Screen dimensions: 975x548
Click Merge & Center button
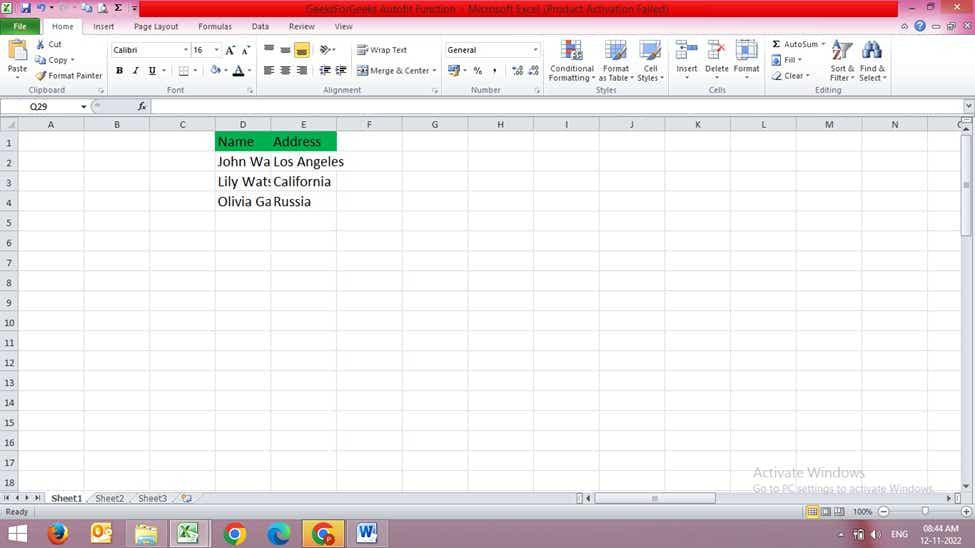(x=393, y=71)
